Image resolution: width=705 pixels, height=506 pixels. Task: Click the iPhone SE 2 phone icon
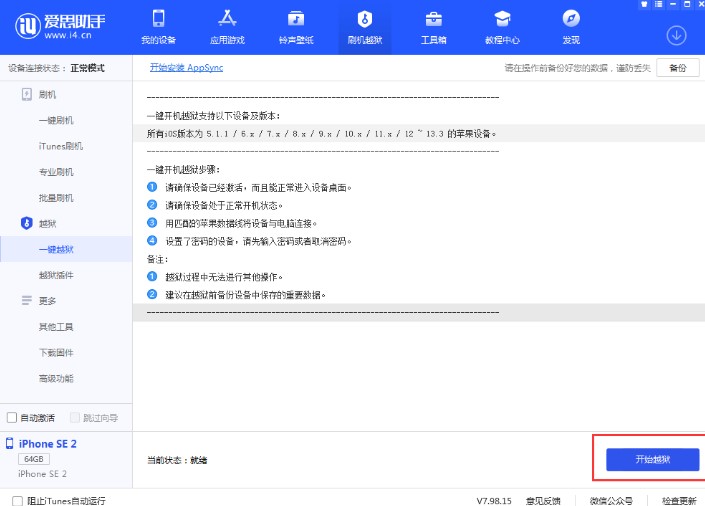coord(9,443)
